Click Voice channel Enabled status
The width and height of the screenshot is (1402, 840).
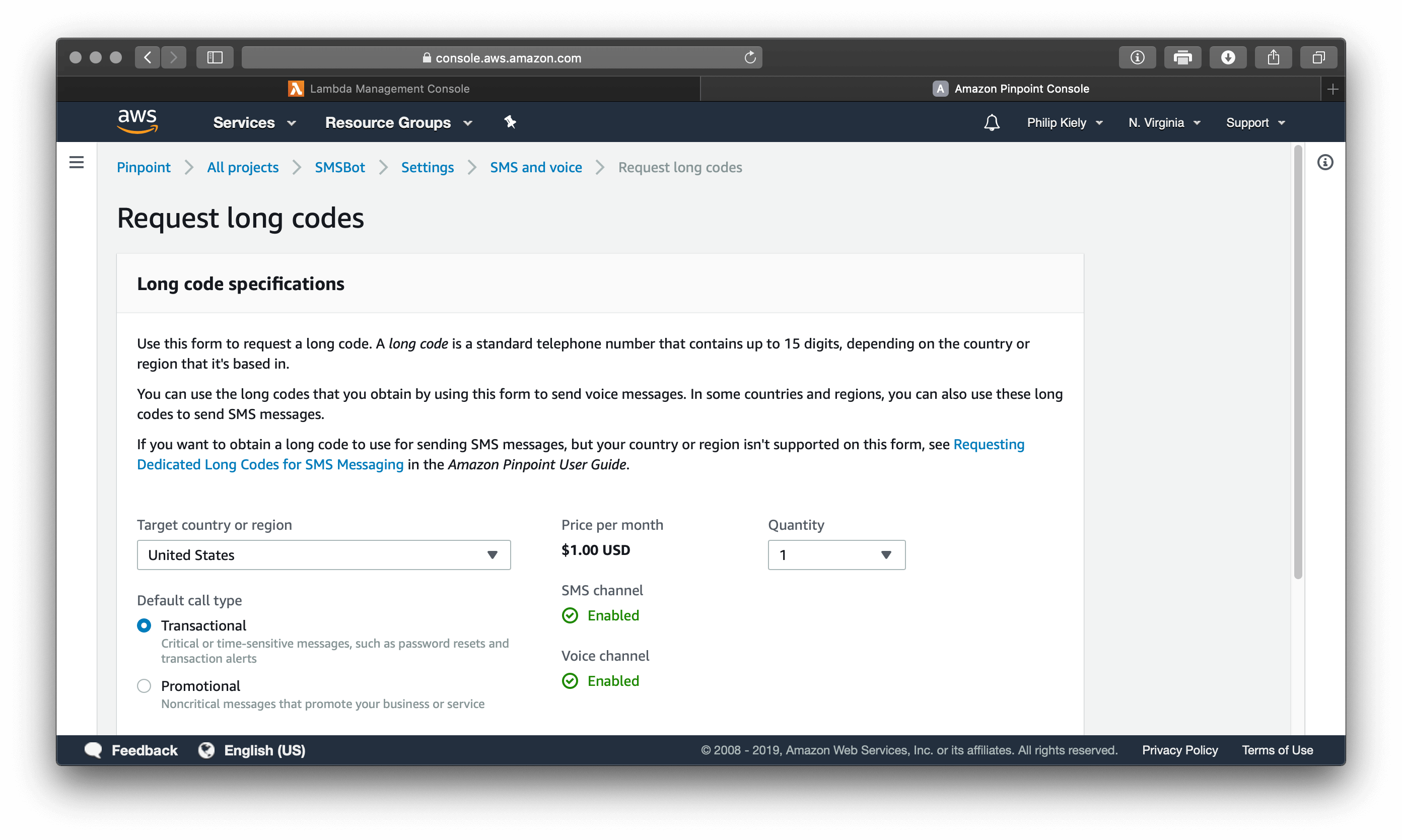click(601, 681)
